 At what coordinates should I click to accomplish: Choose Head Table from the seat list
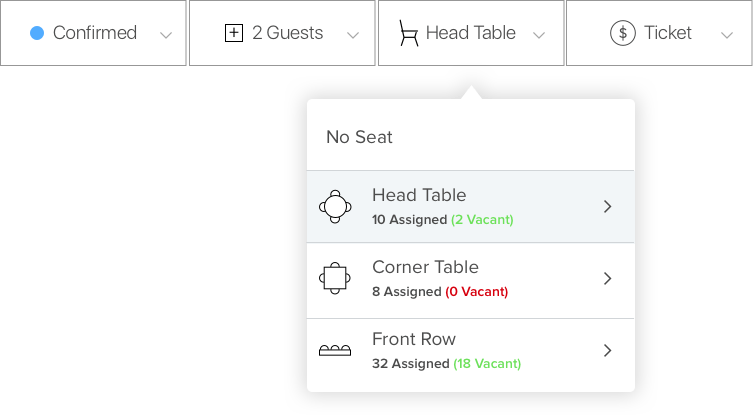pyautogui.click(x=419, y=196)
